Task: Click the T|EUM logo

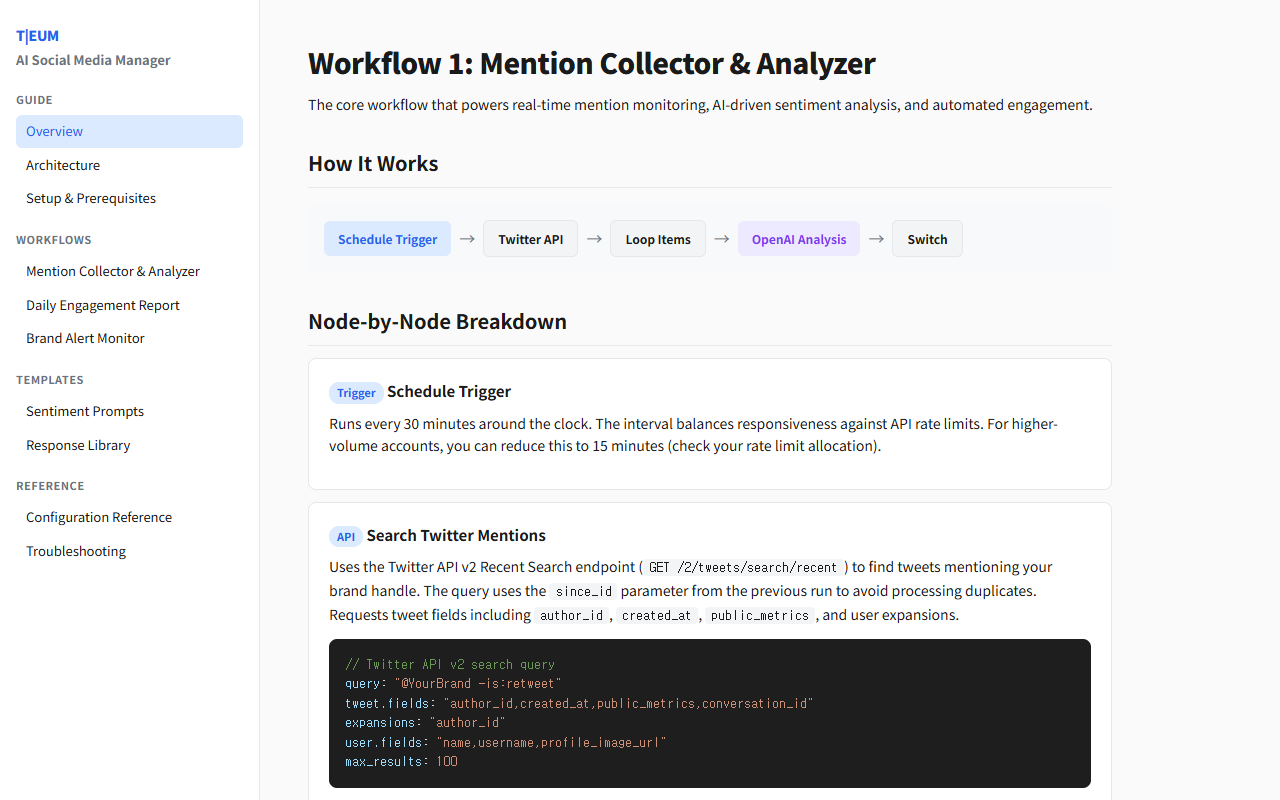Action: pos(37,35)
